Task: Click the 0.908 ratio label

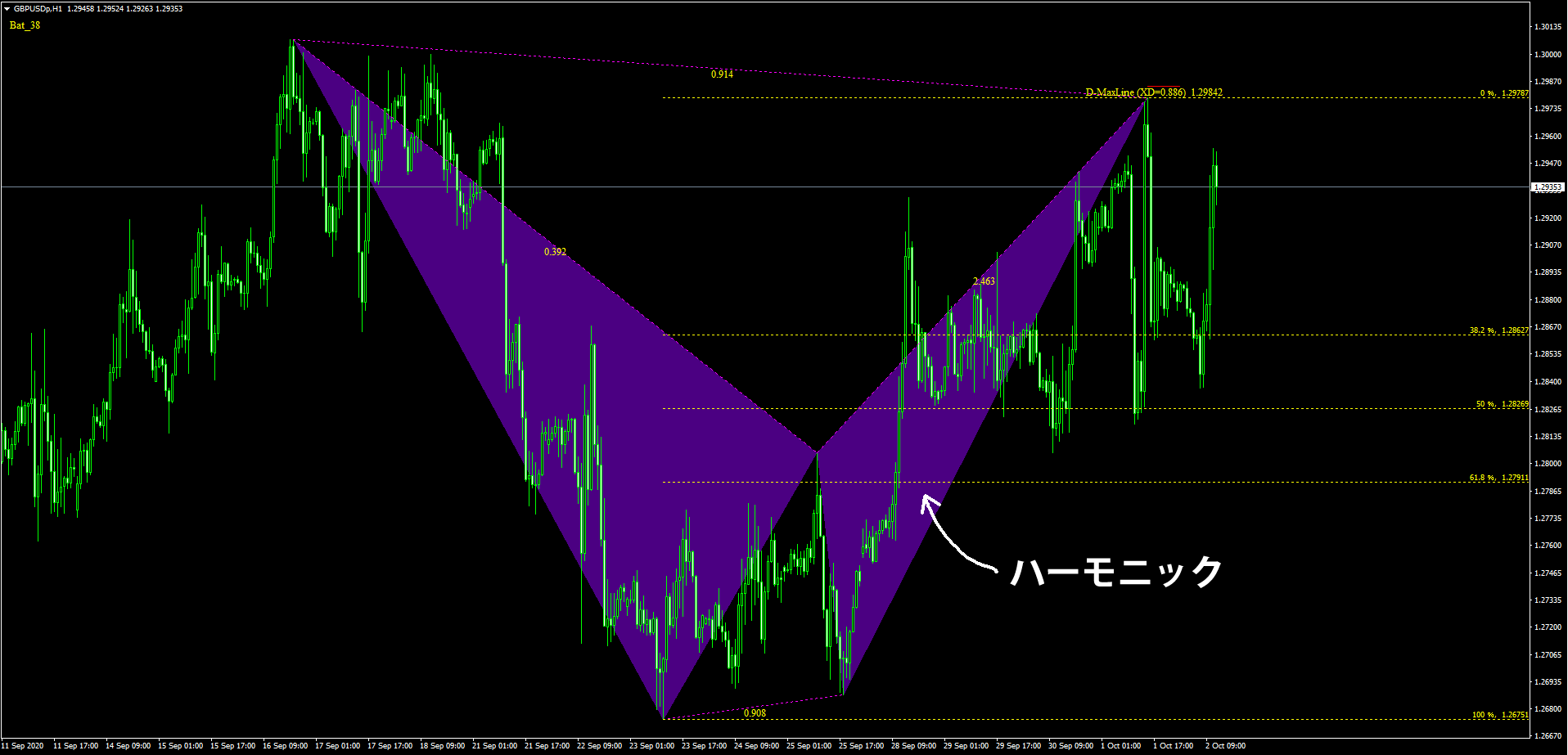Action: [x=755, y=713]
